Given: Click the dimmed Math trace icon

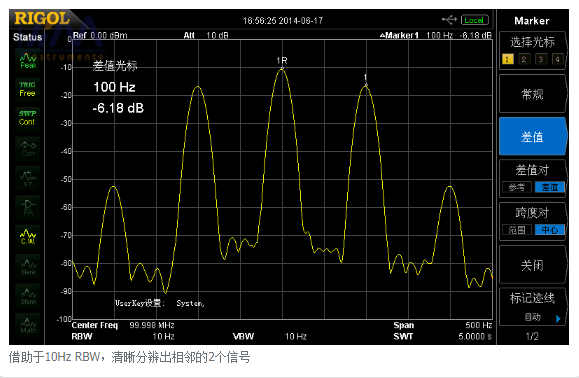Looking at the screenshot, I should click(28, 325).
